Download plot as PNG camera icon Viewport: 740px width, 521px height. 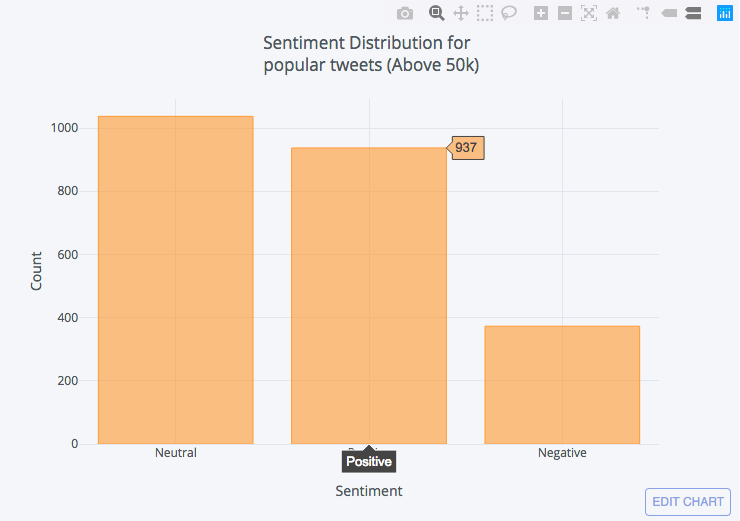click(405, 13)
